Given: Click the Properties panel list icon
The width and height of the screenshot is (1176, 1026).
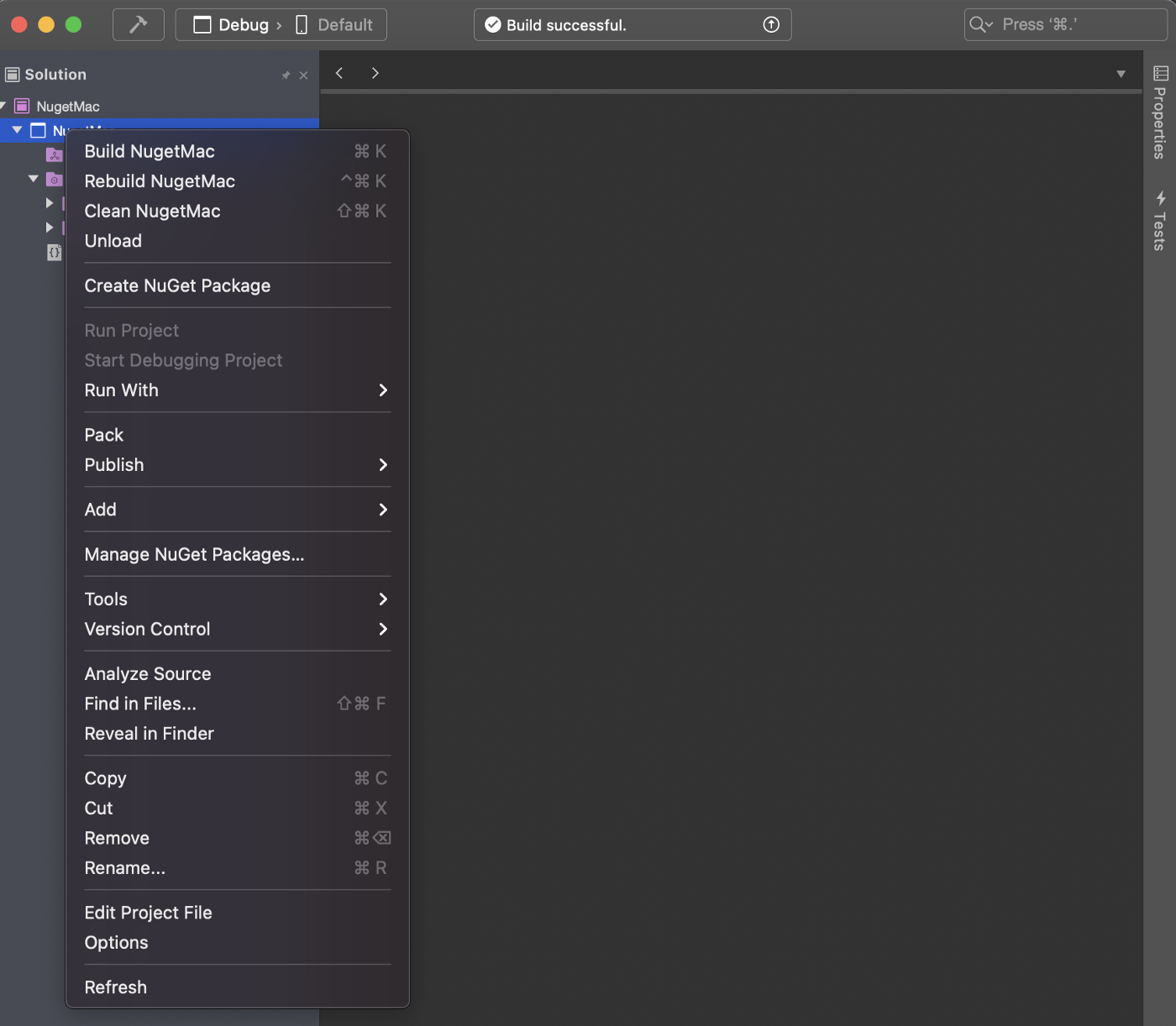Looking at the screenshot, I should [1161, 73].
